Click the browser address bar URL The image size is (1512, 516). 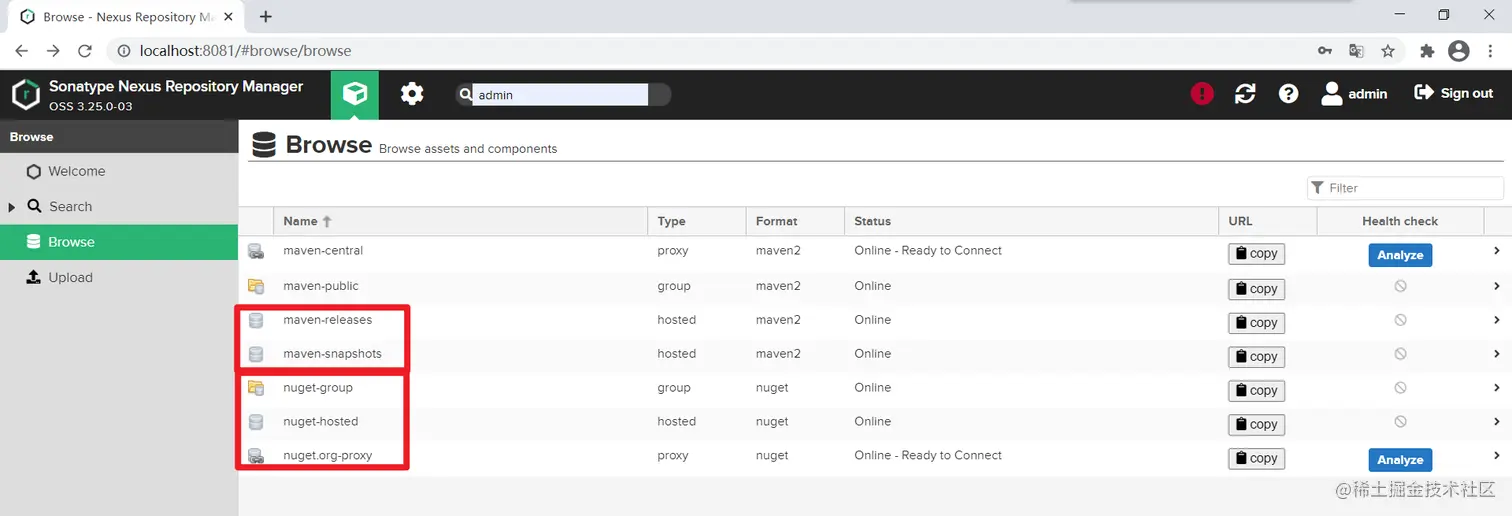[x=245, y=50]
